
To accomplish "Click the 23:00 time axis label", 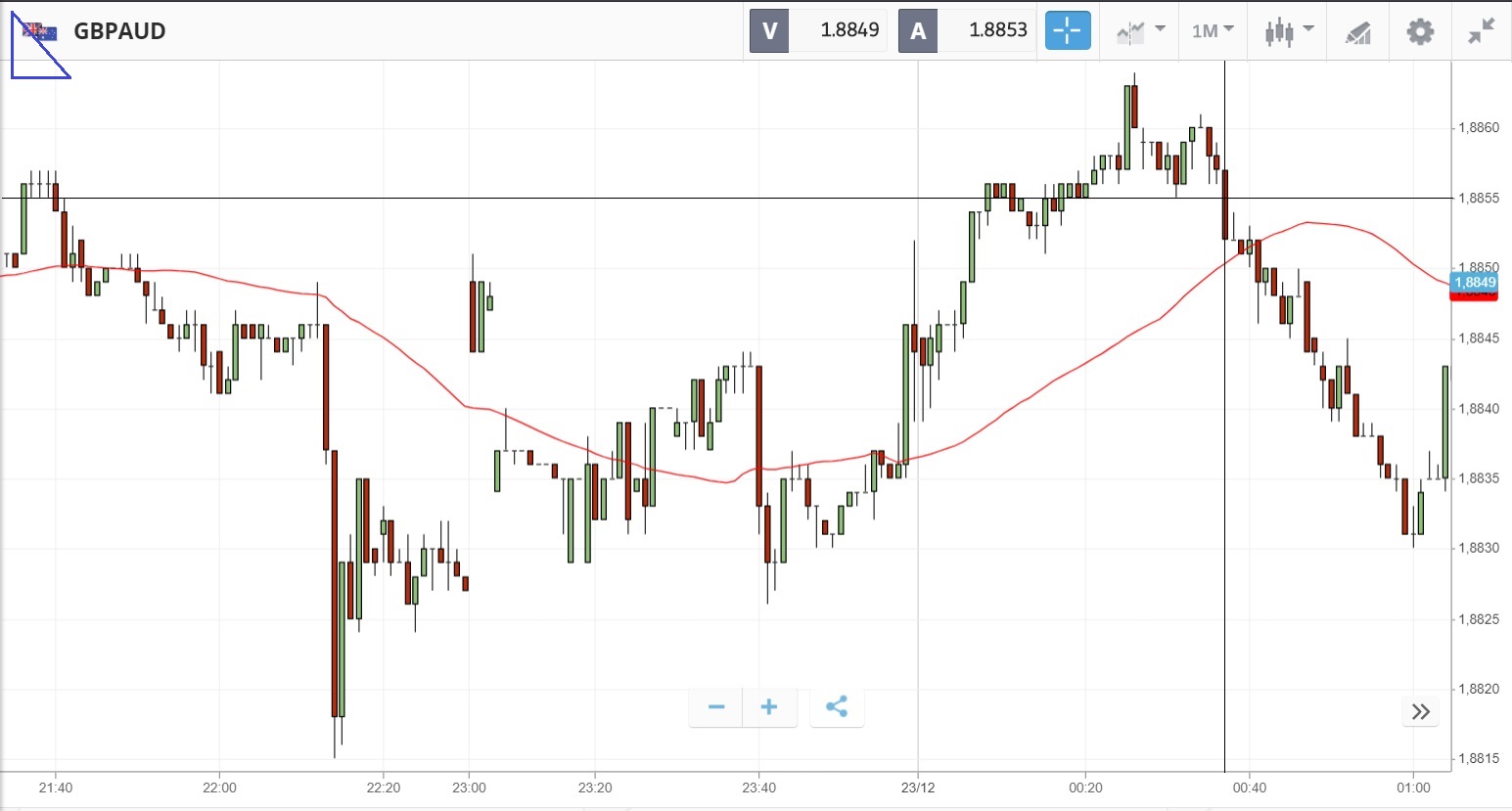I will click(x=470, y=788).
